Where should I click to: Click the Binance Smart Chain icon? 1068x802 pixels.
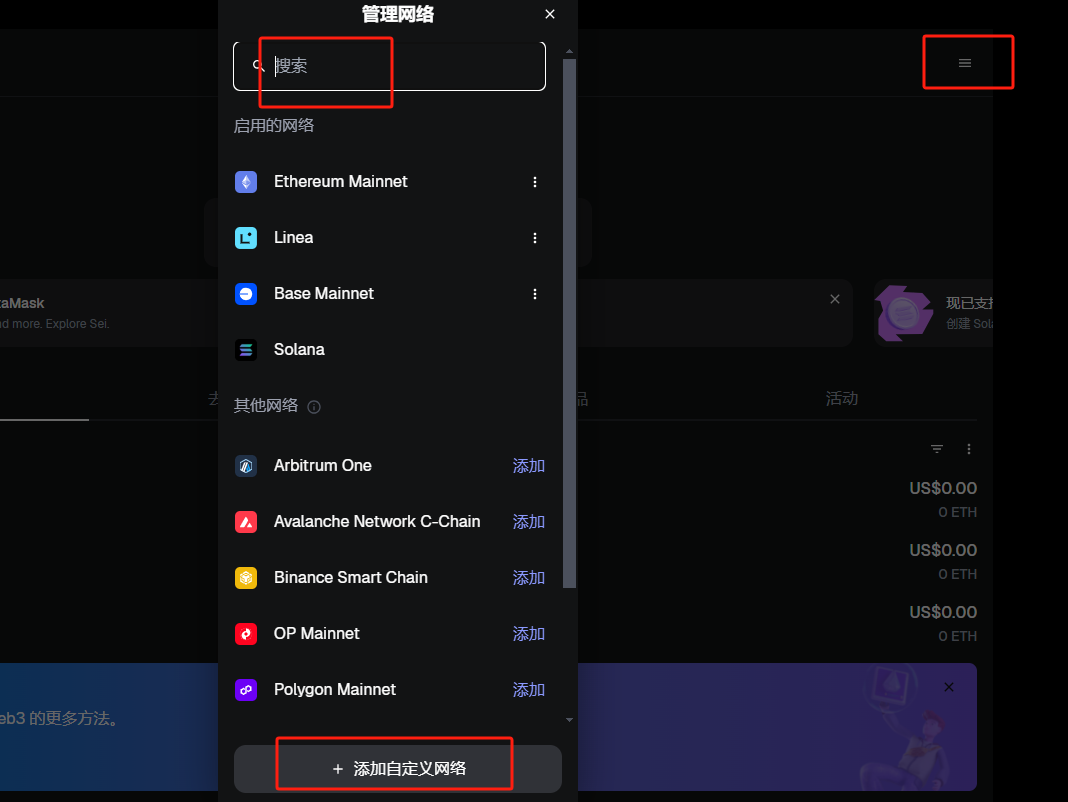tap(246, 578)
